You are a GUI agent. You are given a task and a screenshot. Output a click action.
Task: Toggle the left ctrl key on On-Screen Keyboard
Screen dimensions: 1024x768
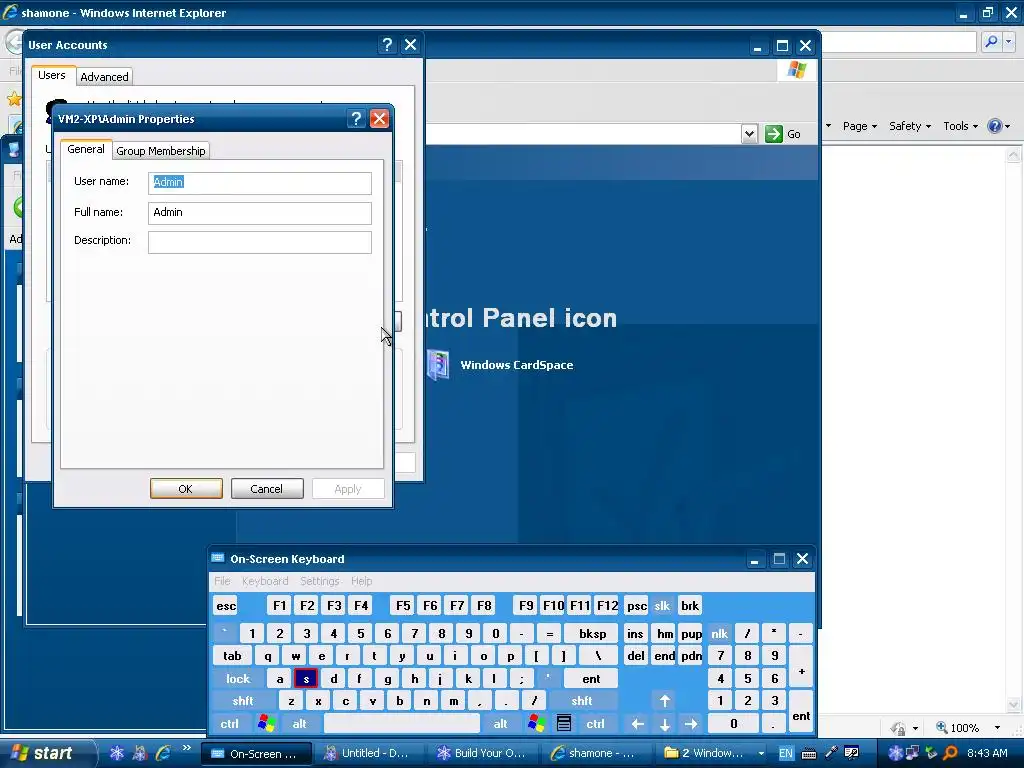[229, 724]
